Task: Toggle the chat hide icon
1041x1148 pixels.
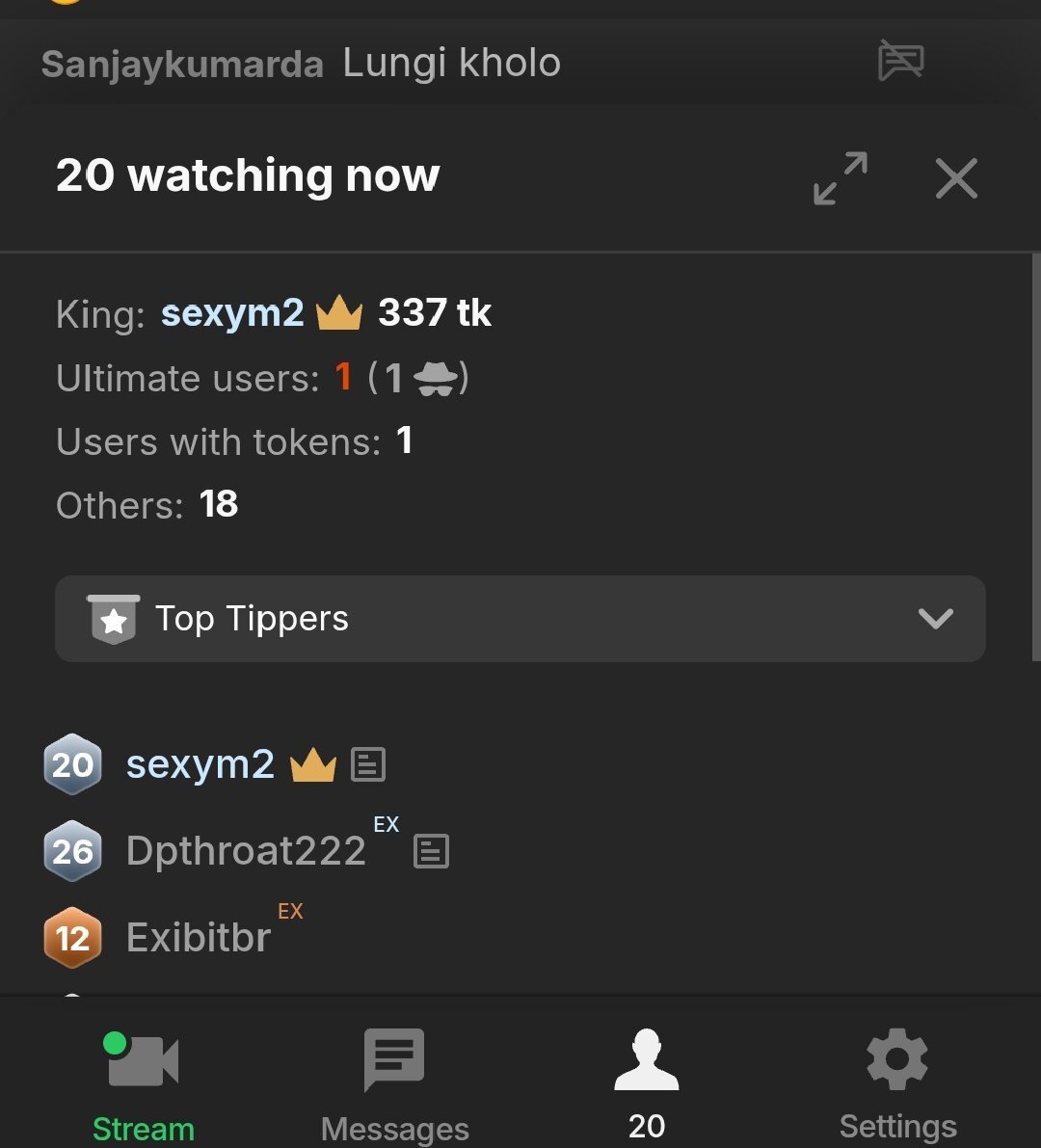Action: click(x=901, y=62)
